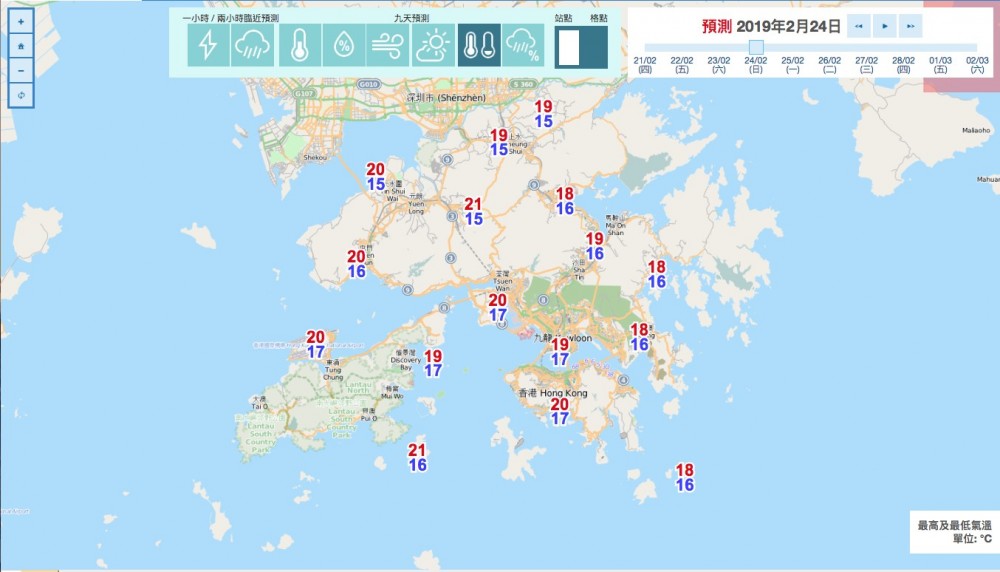Click the 19/17 marker at Discovery Bay
The width and height of the screenshot is (1000, 572).
(433, 363)
